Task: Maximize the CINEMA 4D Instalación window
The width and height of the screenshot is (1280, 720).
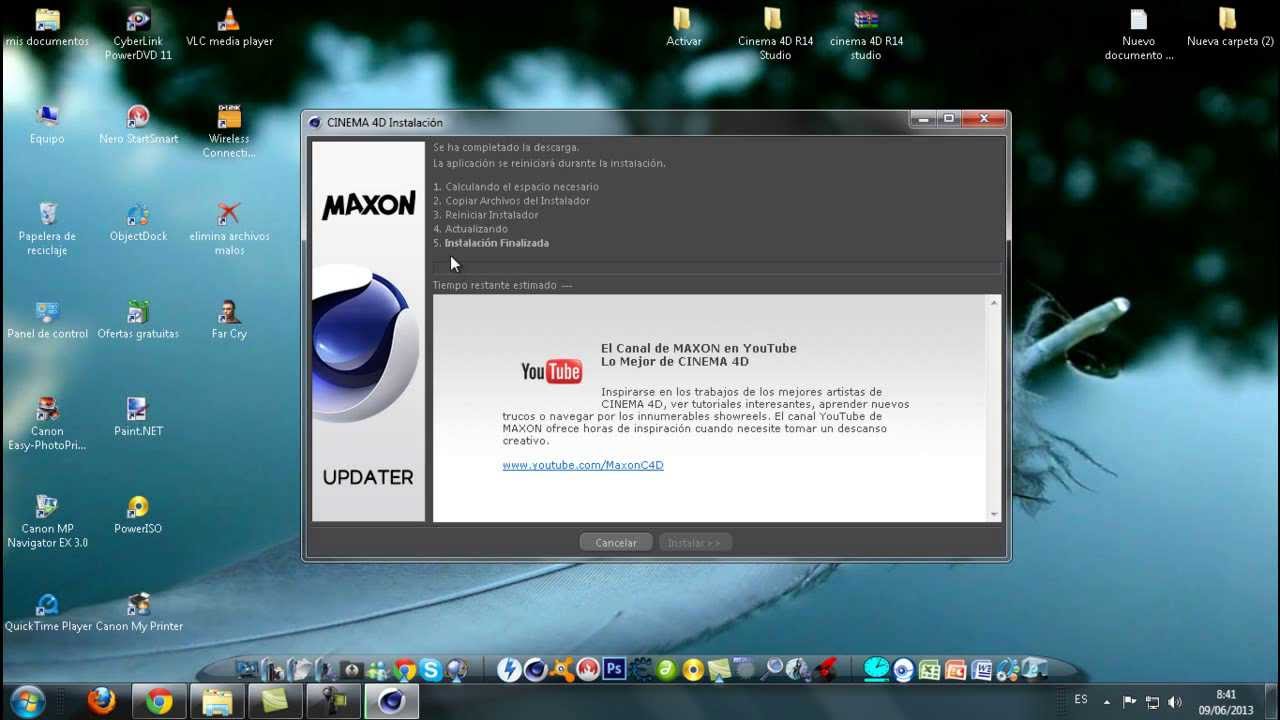Action: click(949, 119)
